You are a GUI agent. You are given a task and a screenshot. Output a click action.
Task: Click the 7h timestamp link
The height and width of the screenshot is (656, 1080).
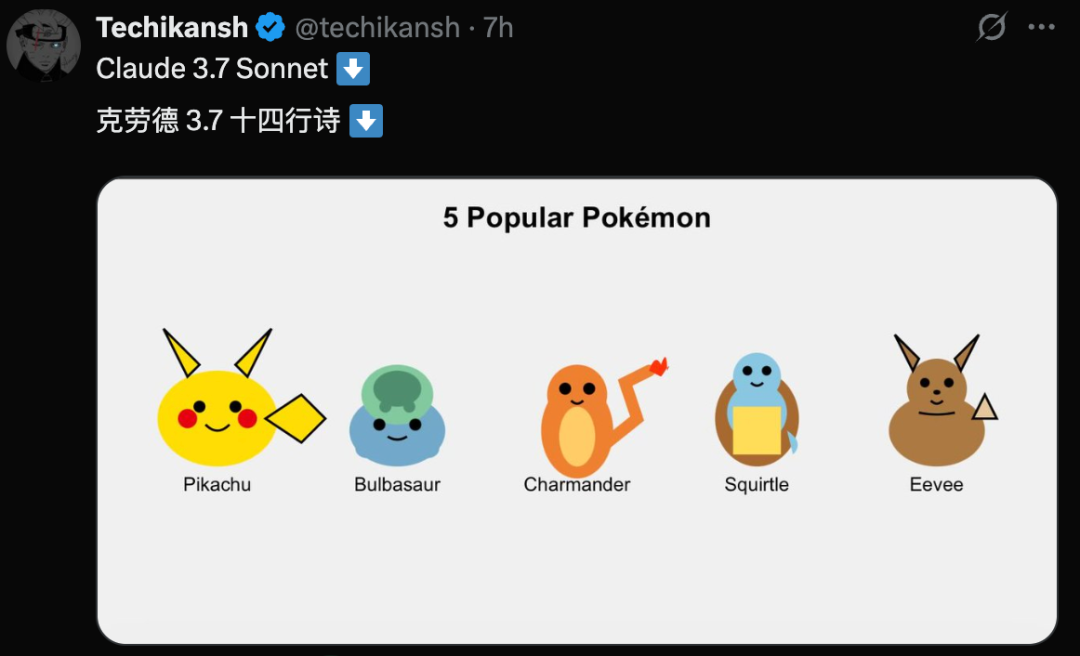tap(498, 27)
